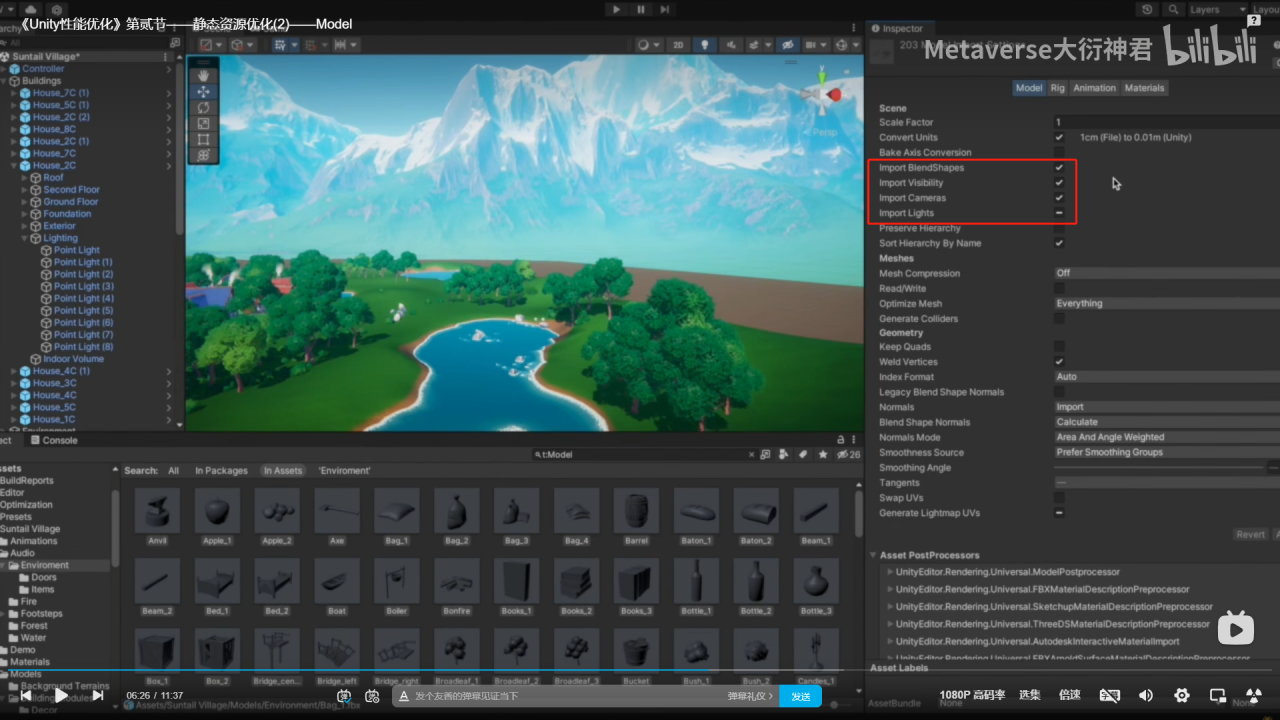The height and width of the screenshot is (720, 1280).
Task: Toggle scene lighting bulb icon
Action: (705, 45)
